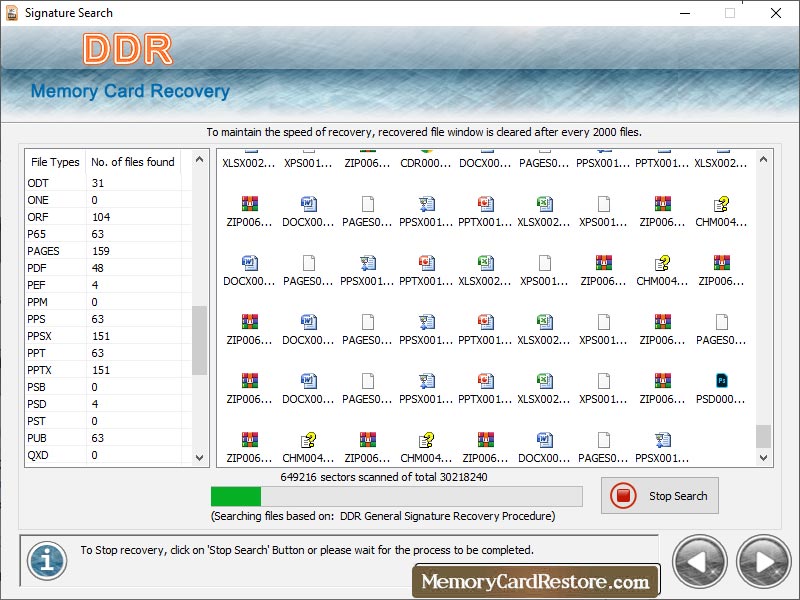Select PPSX001 icon at end of bottom row
Screen dimensions: 800x600
(662, 439)
